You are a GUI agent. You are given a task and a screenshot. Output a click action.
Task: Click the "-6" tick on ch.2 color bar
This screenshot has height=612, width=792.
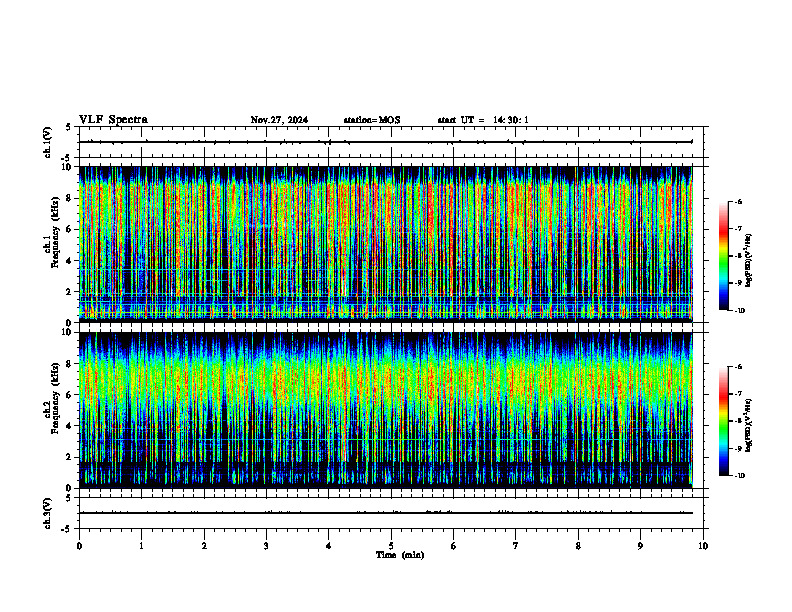[738, 367]
